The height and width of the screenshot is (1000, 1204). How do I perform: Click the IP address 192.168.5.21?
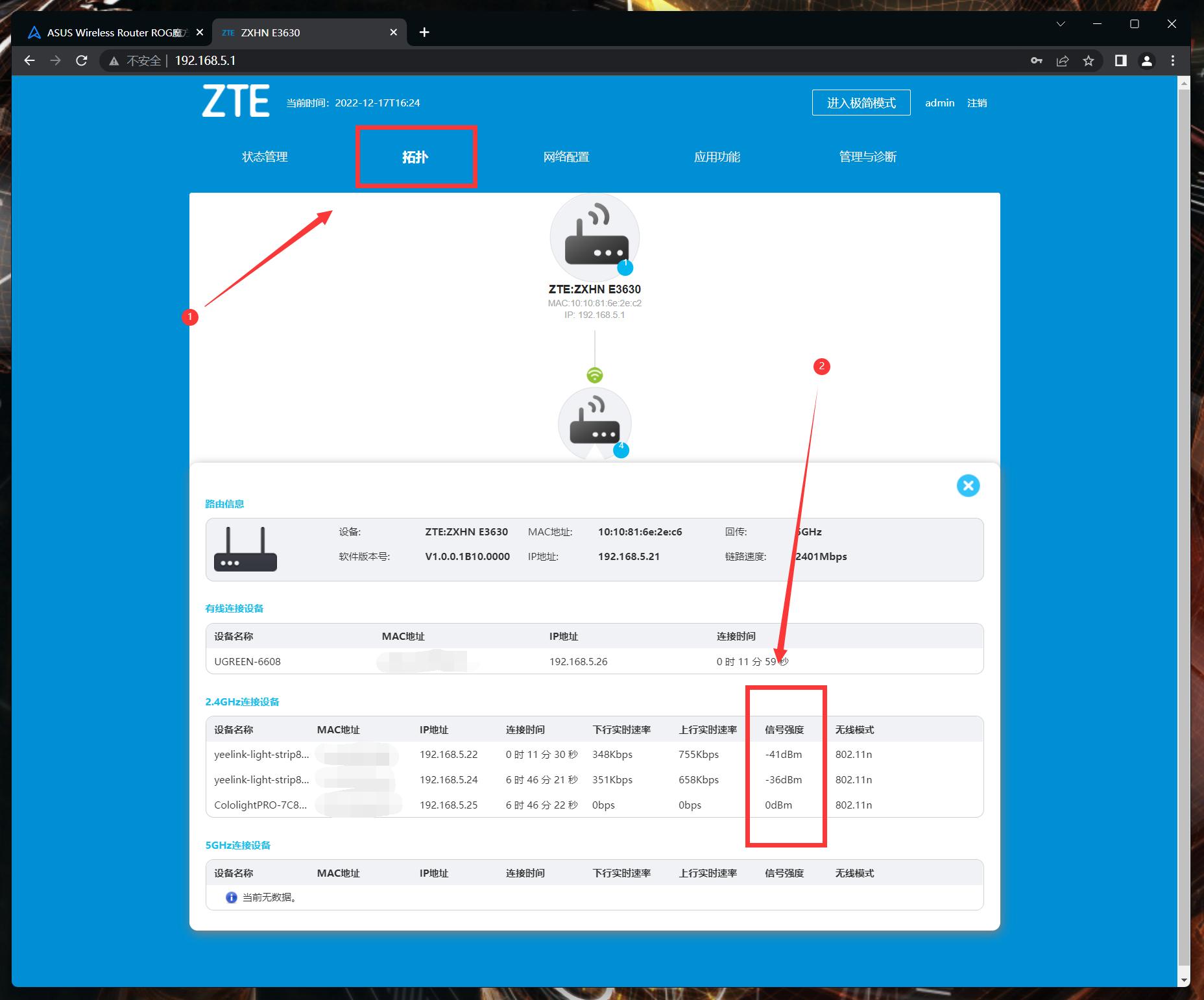tap(629, 557)
